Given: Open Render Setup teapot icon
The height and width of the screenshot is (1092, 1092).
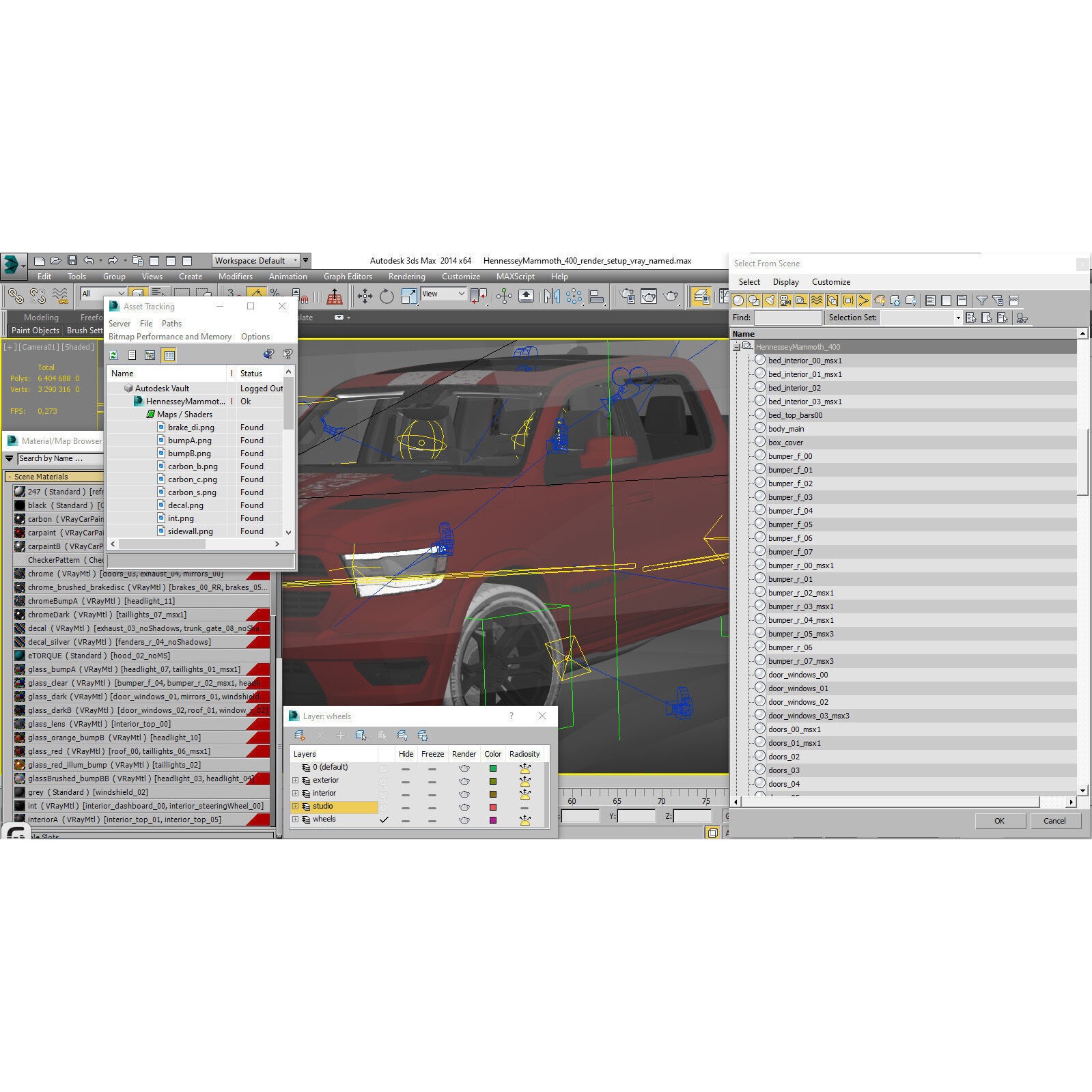Looking at the screenshot, I should pyautogui.click(x=627, y=296).
